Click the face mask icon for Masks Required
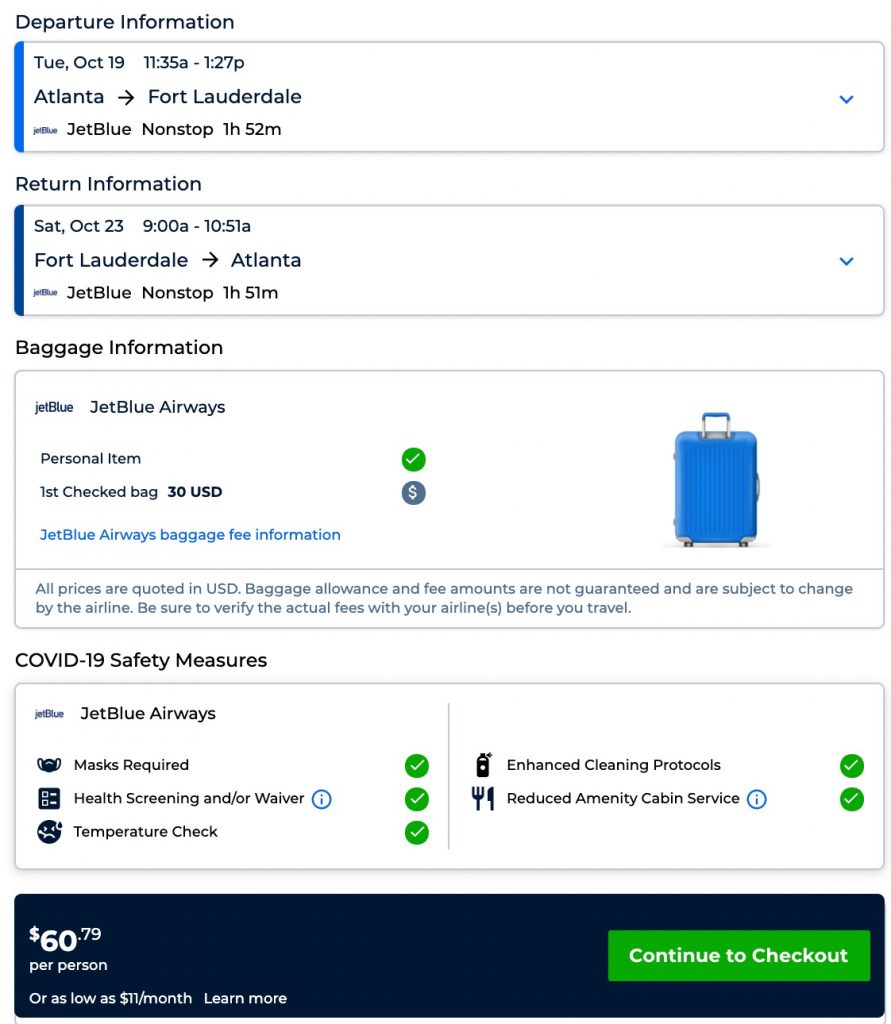891x1024 pixels. point(49,765)
